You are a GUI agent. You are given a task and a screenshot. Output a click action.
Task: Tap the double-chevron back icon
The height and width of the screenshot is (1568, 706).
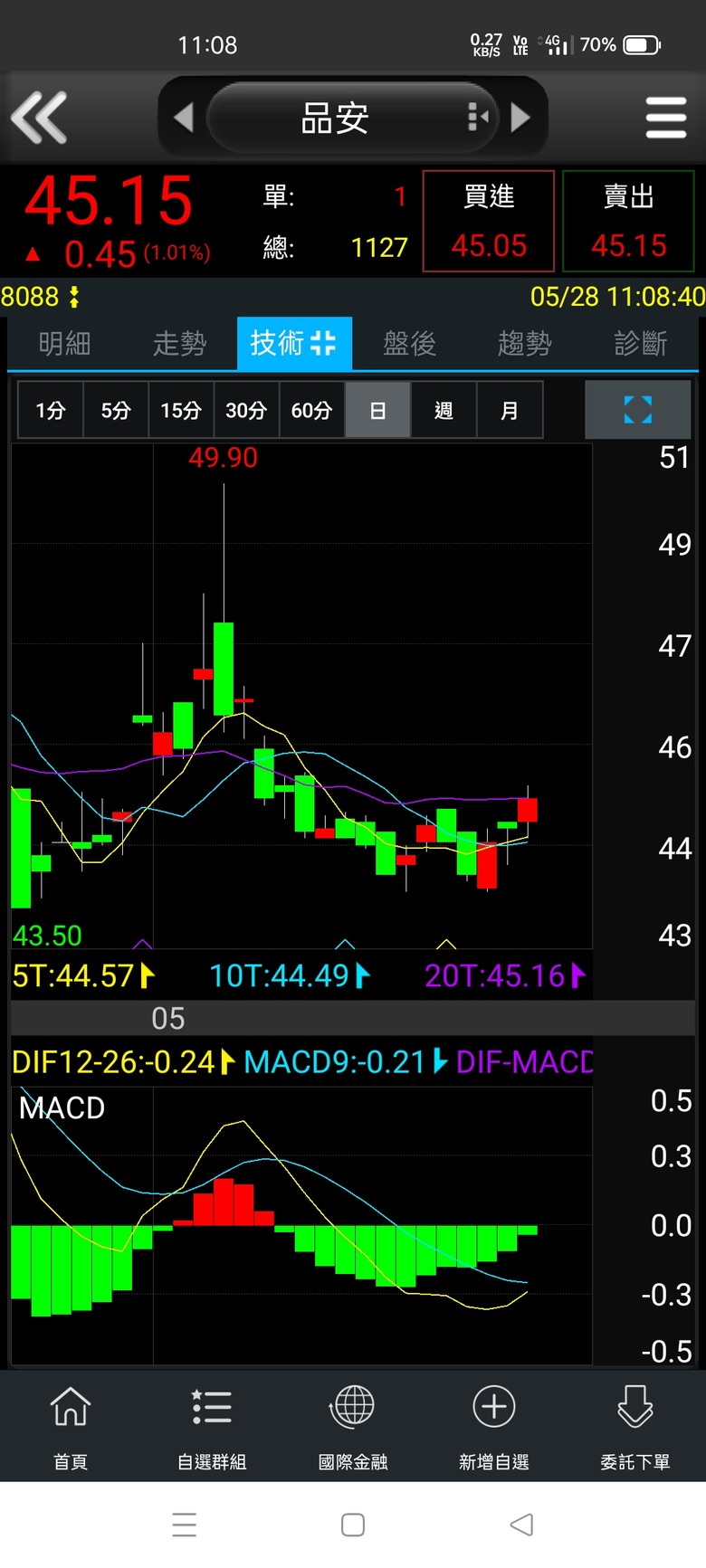click(x=39, y=118)
